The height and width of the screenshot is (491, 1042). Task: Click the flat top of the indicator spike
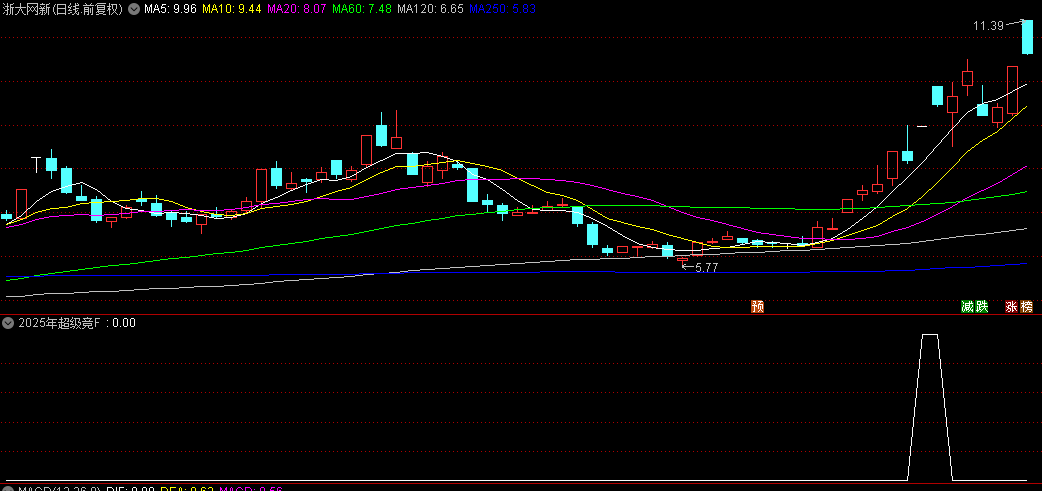click(x=930, y=334)
